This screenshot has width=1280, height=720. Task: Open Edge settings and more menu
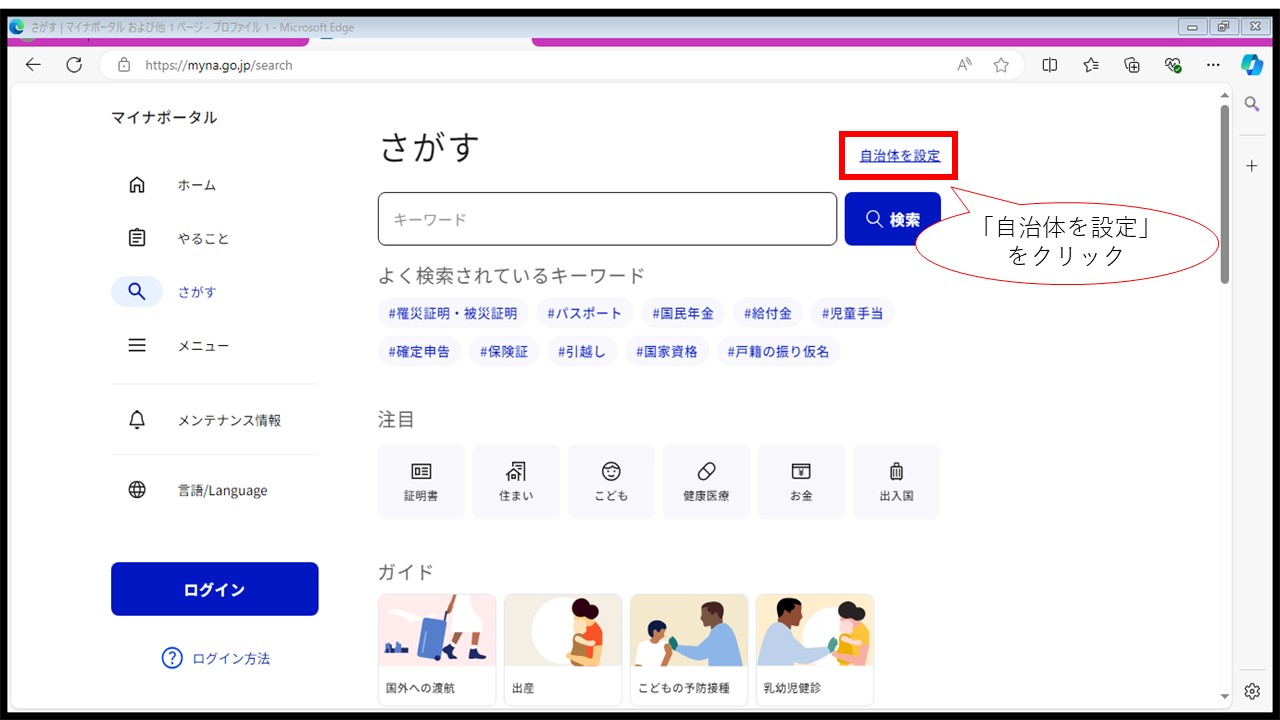[1213, 65]
